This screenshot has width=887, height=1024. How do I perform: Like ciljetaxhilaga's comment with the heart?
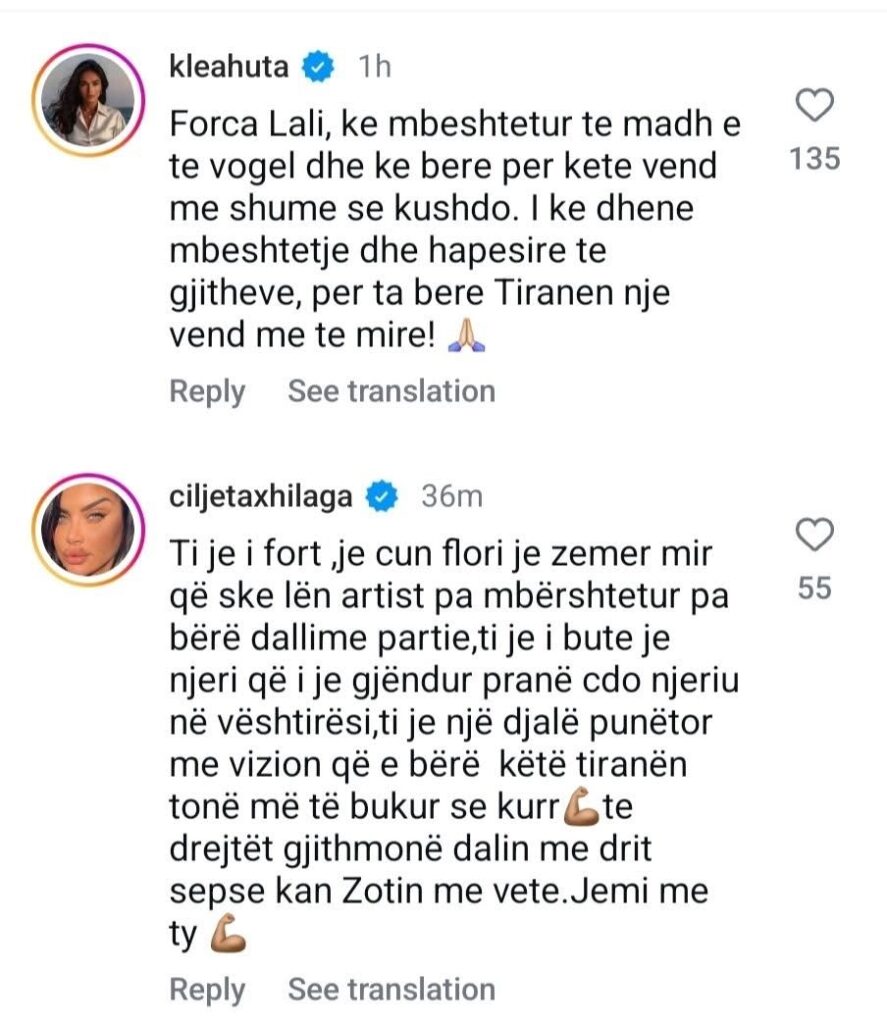(816, 536)
